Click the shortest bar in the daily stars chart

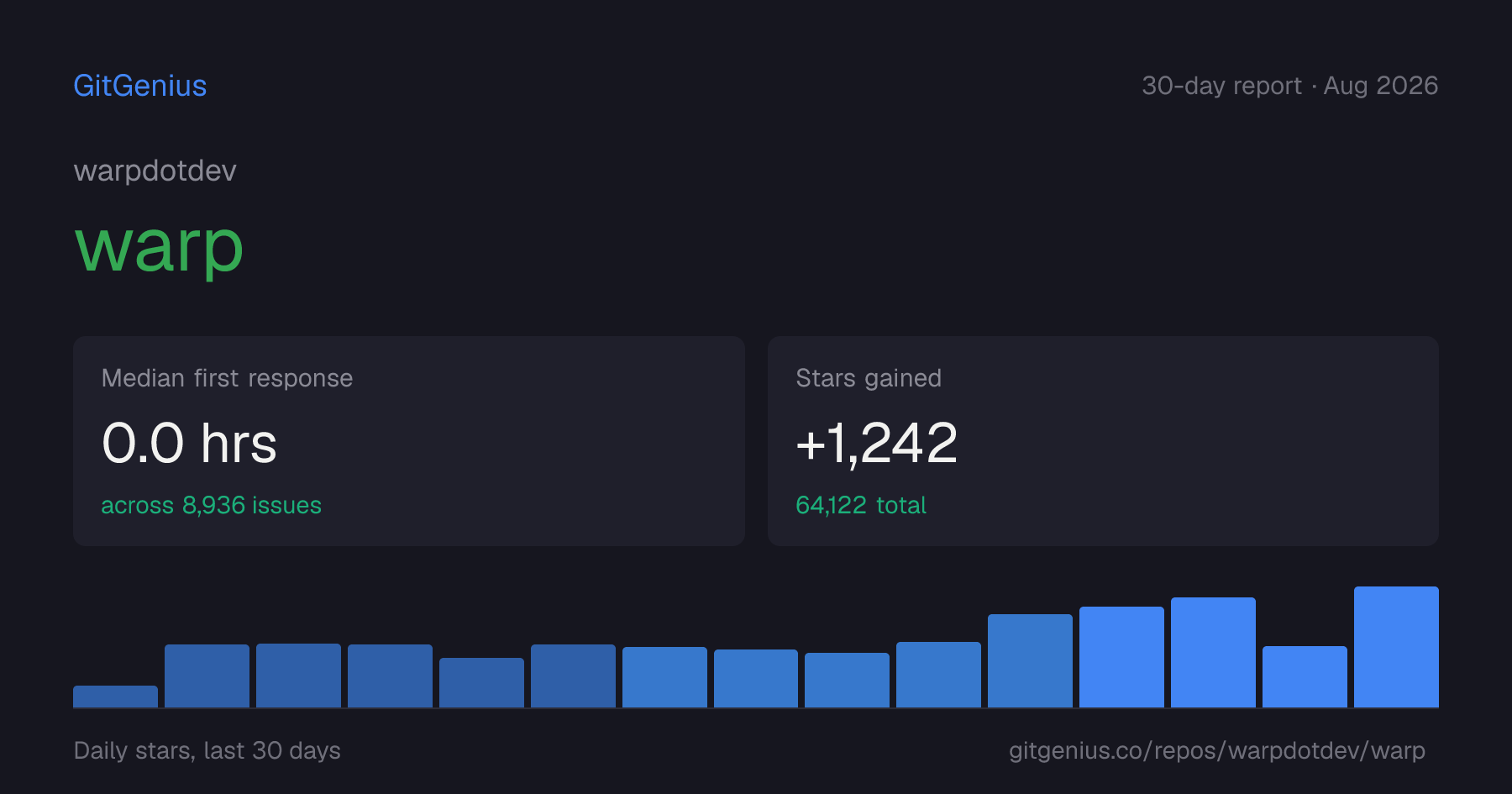pos(115,697)
